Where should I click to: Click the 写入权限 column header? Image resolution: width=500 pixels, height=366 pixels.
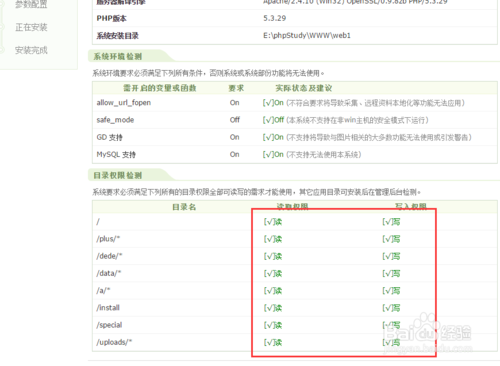coord(411,206)
